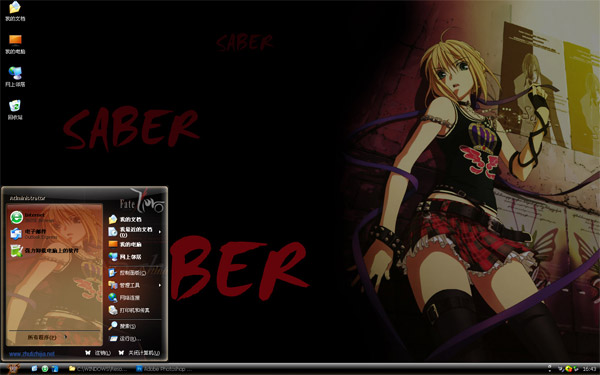The height and width of the screenshot is (375, 600).
Task: Open 搜索 search from Start menu
Action: (x=122, y=326)
